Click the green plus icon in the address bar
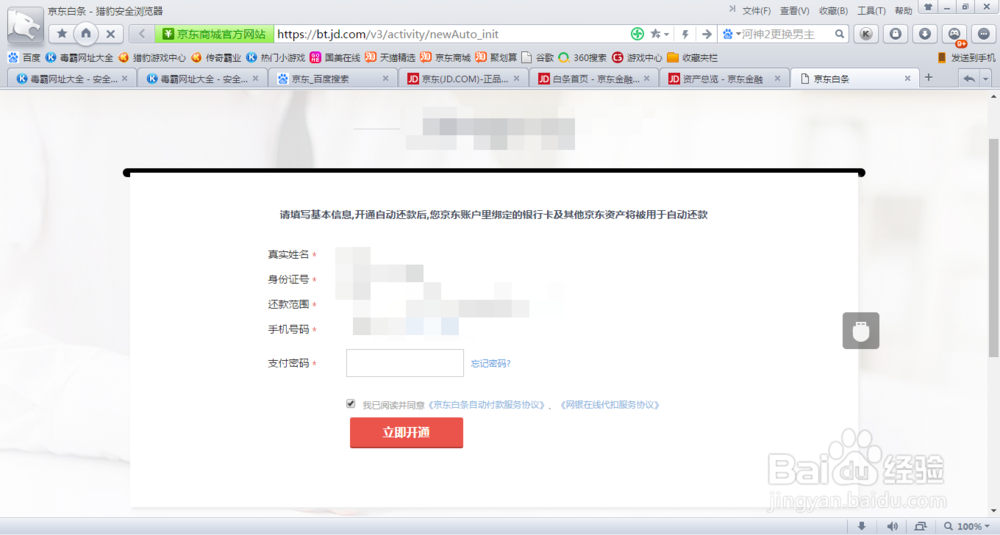This screenshot has height=535, width=1000. point(636,34)
